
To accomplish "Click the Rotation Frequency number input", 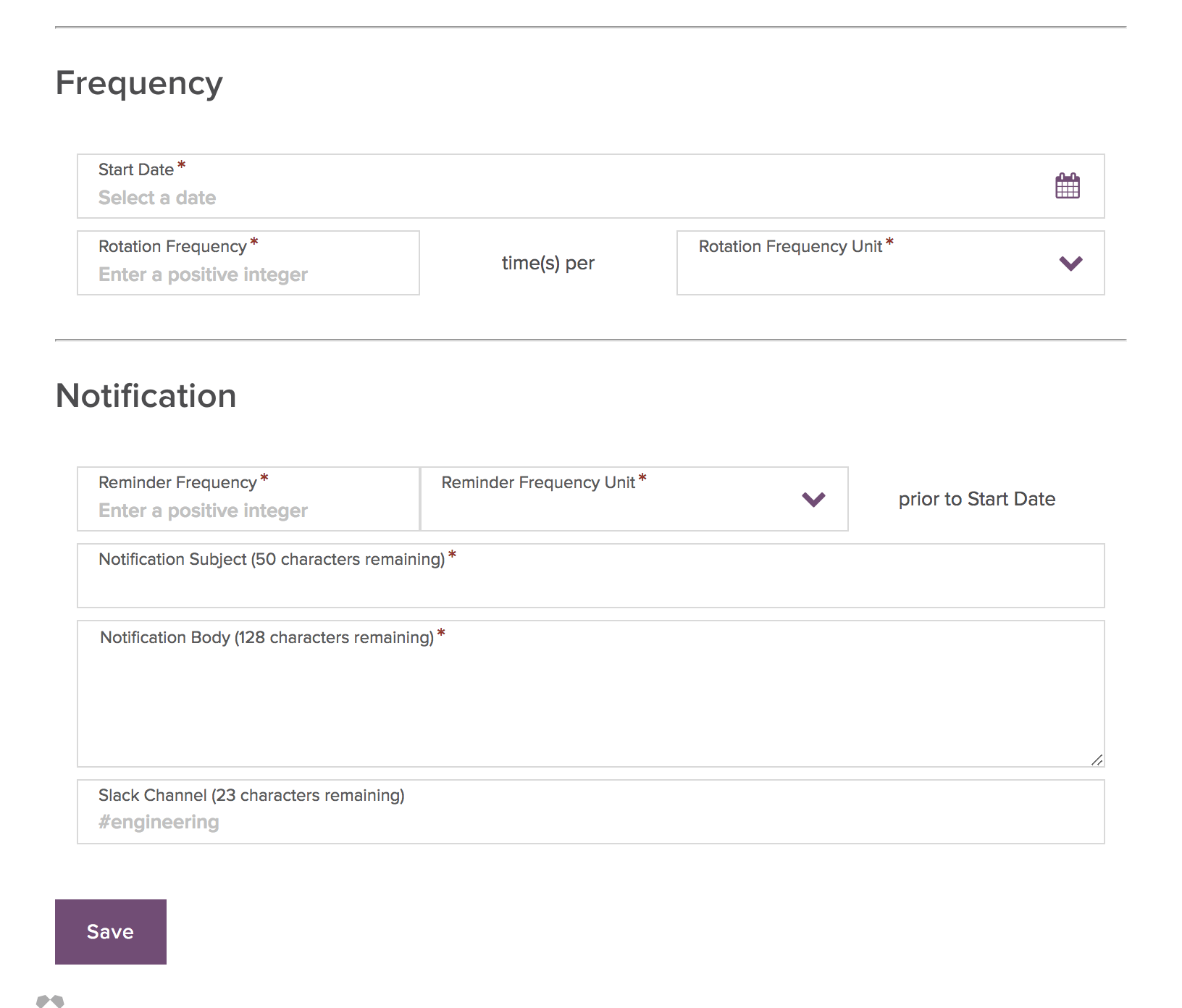I will click(248, 274).
